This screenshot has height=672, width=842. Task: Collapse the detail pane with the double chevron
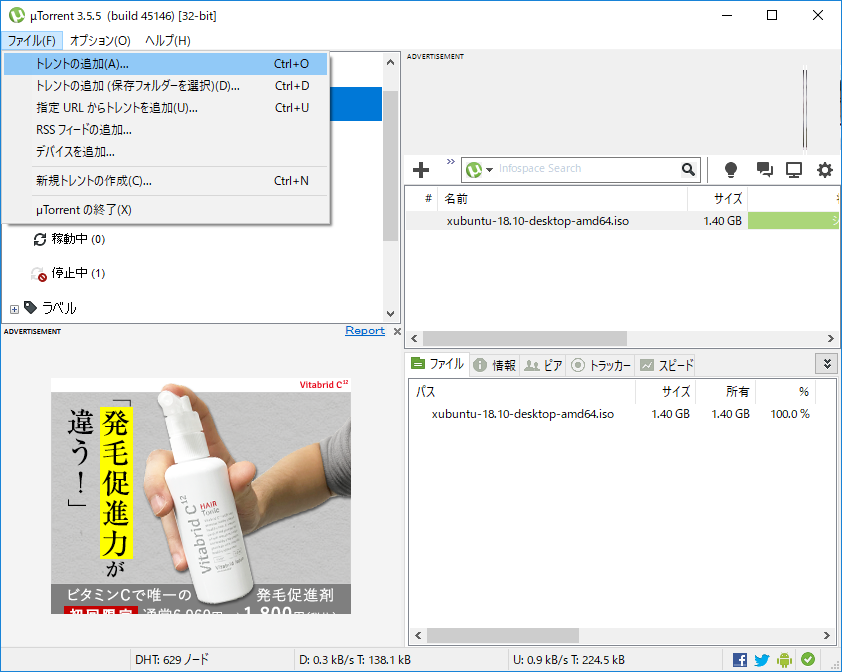pyautogui.click(x=827, y=364)
